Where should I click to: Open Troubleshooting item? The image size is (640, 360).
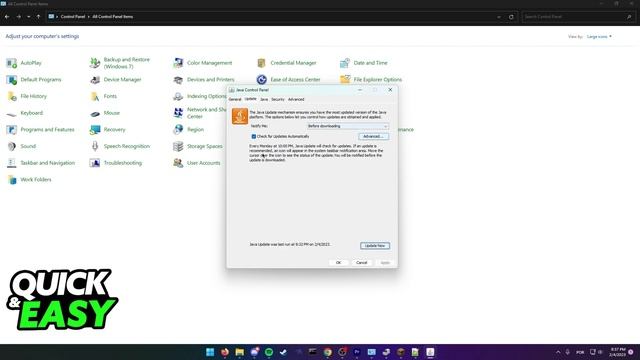pyautogui.click(x=116, y=163)
